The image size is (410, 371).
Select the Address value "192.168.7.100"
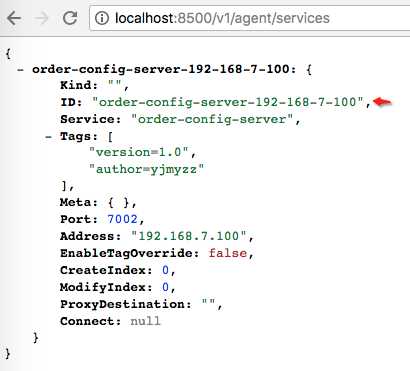click(x=189, y=236)
